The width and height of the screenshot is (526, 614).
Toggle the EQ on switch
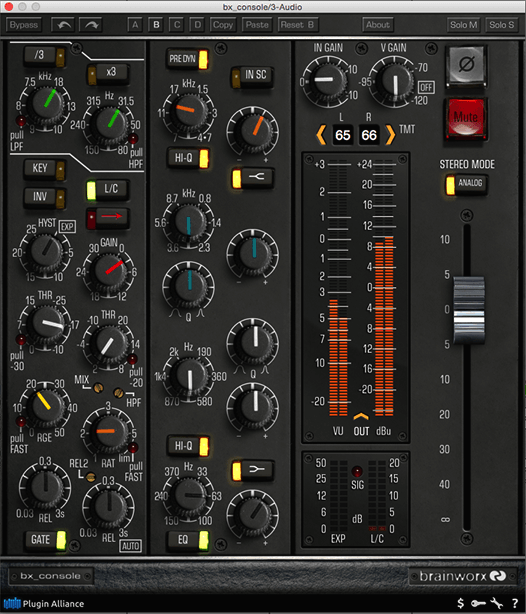pos(187,540)
